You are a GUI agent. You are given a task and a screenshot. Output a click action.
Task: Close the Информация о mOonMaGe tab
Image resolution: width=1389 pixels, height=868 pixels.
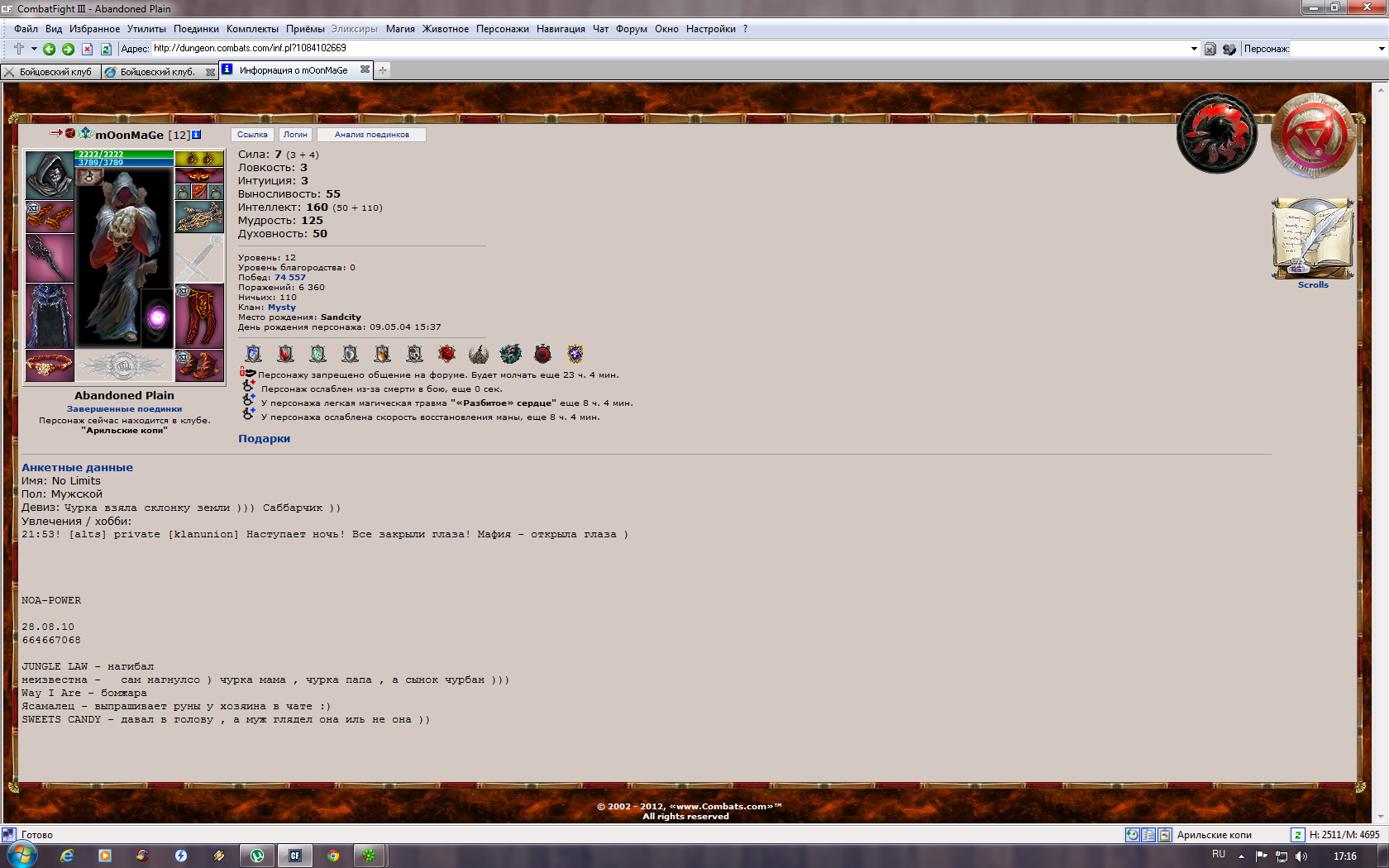(365, 70)
